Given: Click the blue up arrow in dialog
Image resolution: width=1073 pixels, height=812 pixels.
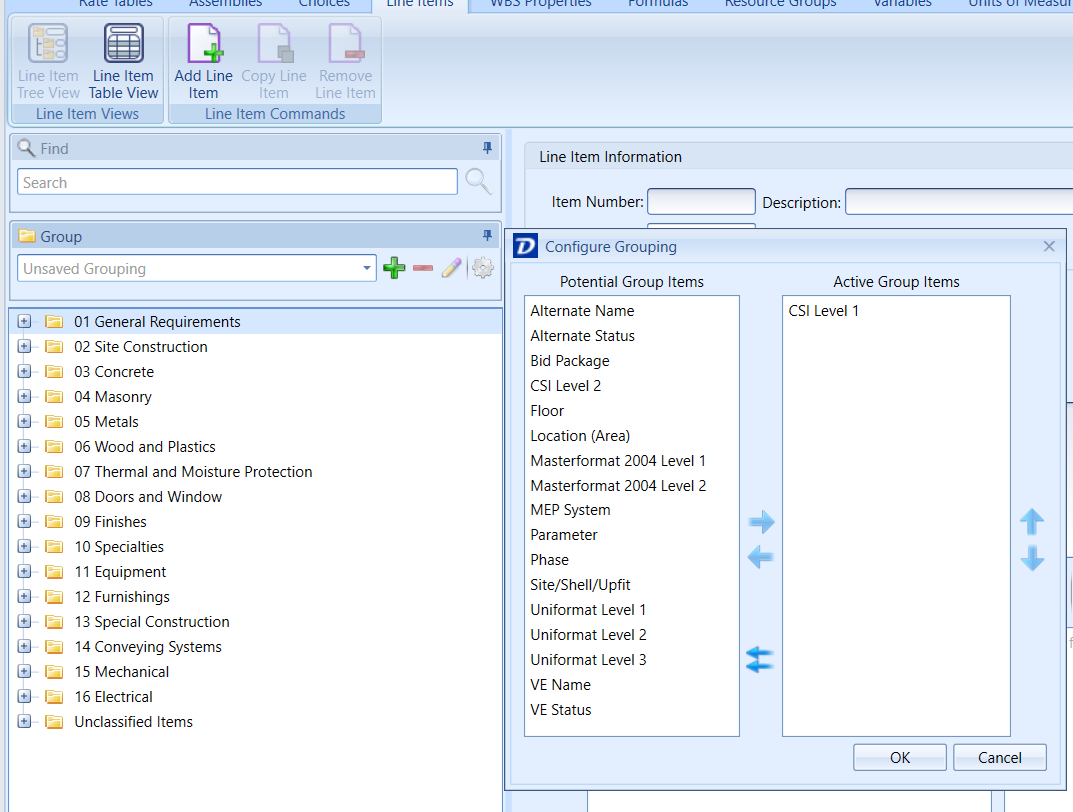Looking at the screenshot, I should pyautogui.click(x=1032, y=522).
